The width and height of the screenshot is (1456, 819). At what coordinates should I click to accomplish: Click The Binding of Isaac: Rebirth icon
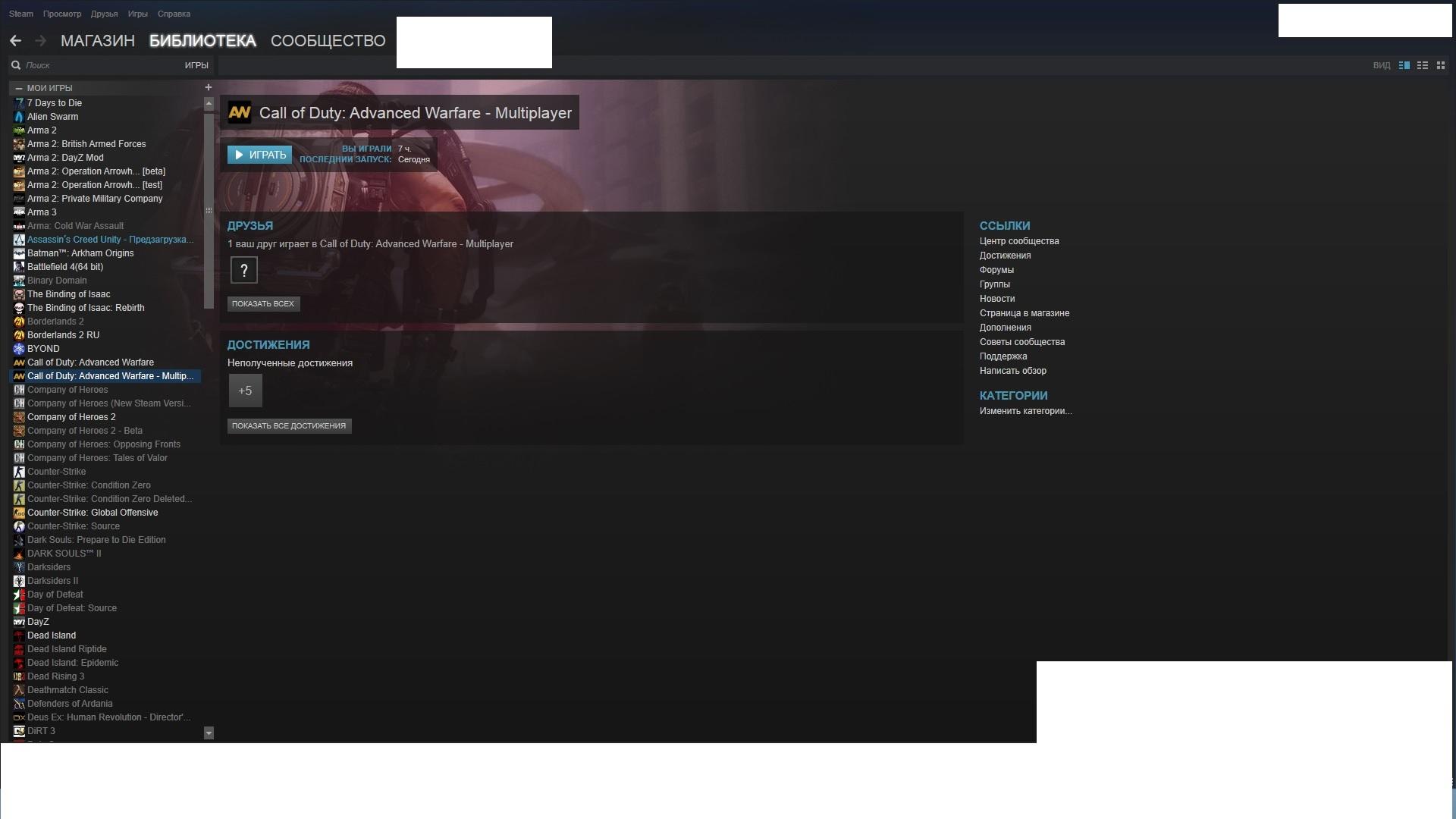point(19,308)
